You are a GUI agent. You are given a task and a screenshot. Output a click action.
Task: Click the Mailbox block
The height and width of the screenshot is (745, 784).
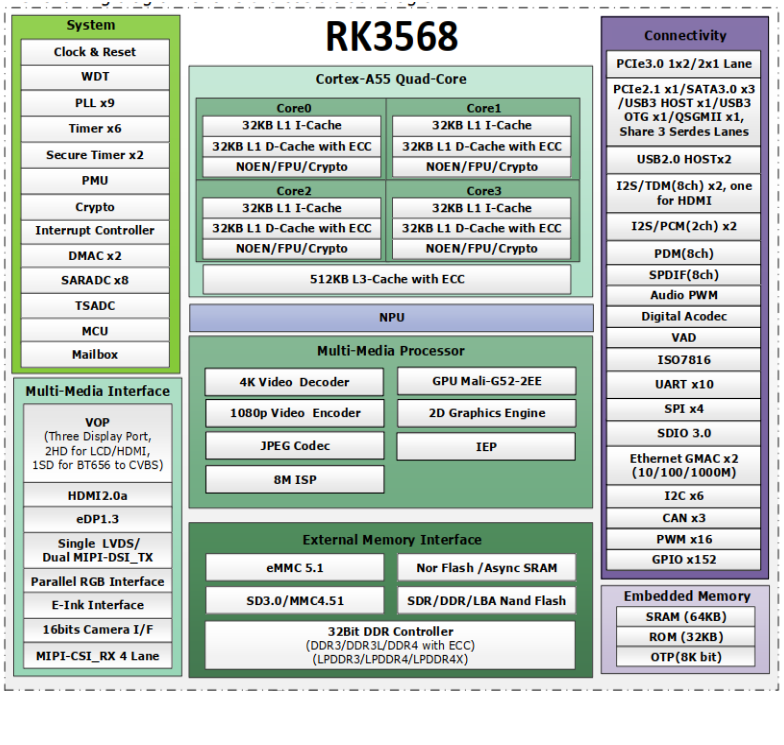click(95, 354)
